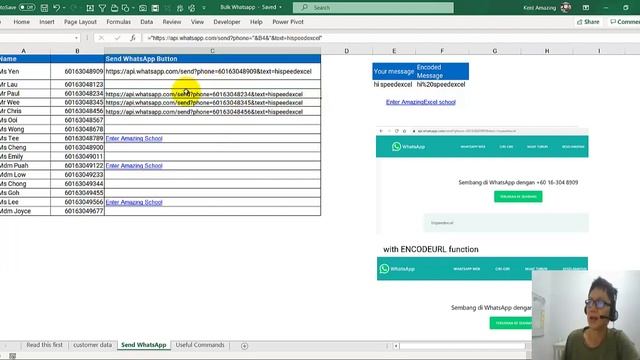Click the Ribbon Display Options icon

point(586,8)
